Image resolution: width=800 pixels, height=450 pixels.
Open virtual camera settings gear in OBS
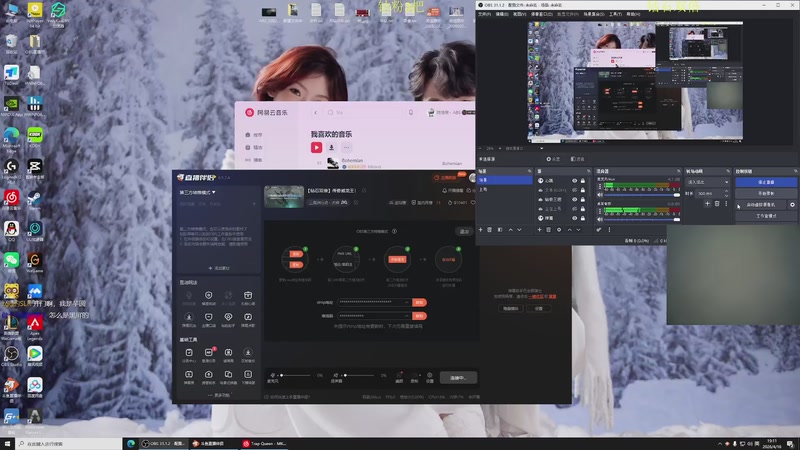[792, 205]
